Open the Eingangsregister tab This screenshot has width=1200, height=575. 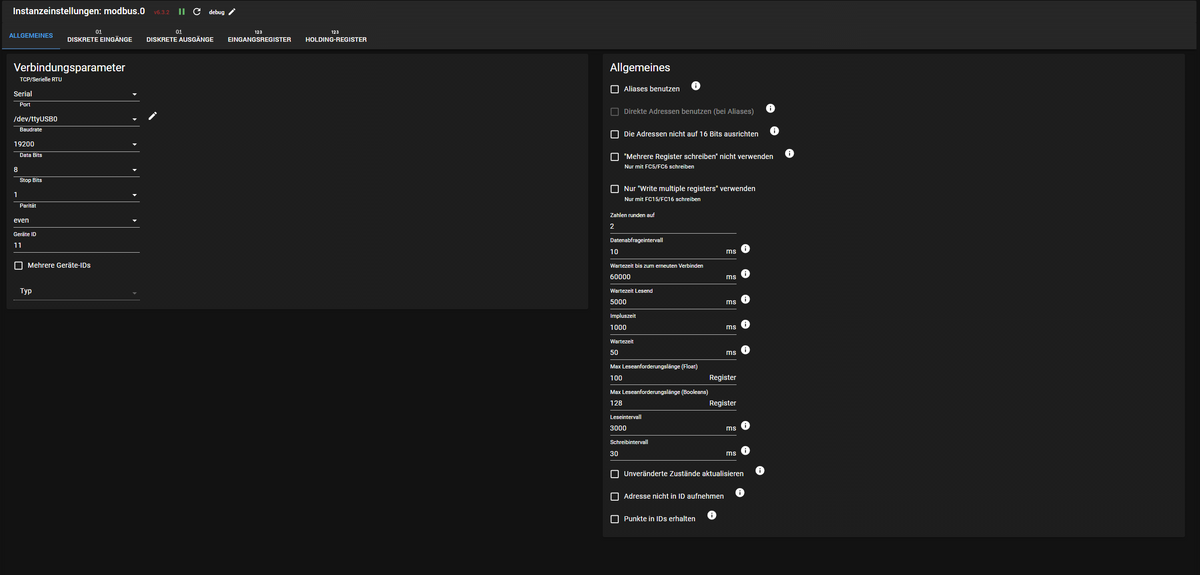pyautogui.click(x=259, y=37)
